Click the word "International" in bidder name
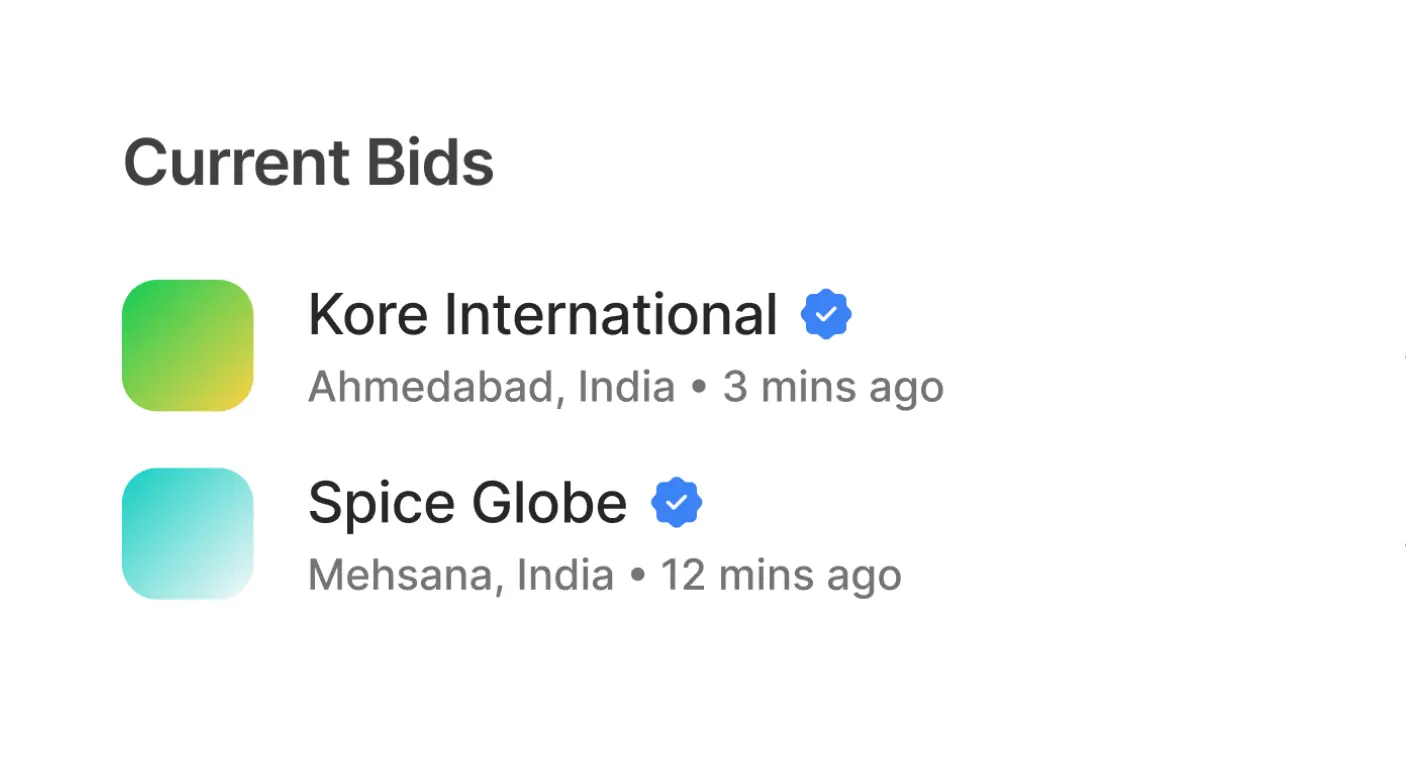This screenshot has height=765, width=1406. [x=610, y=314]
